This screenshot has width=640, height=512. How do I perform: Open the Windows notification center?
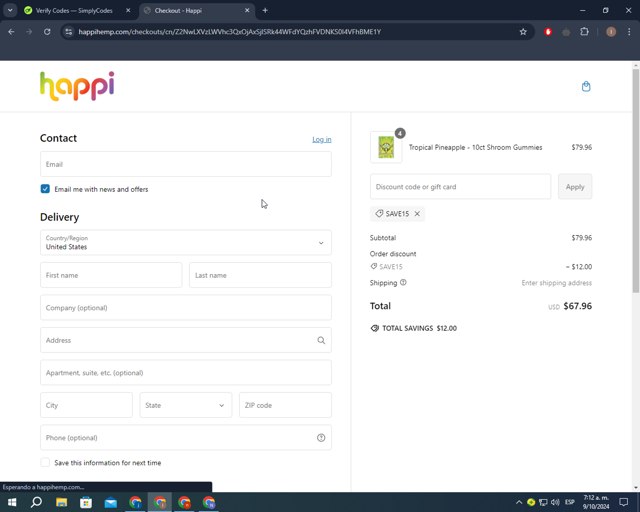[x=624, y=502]
